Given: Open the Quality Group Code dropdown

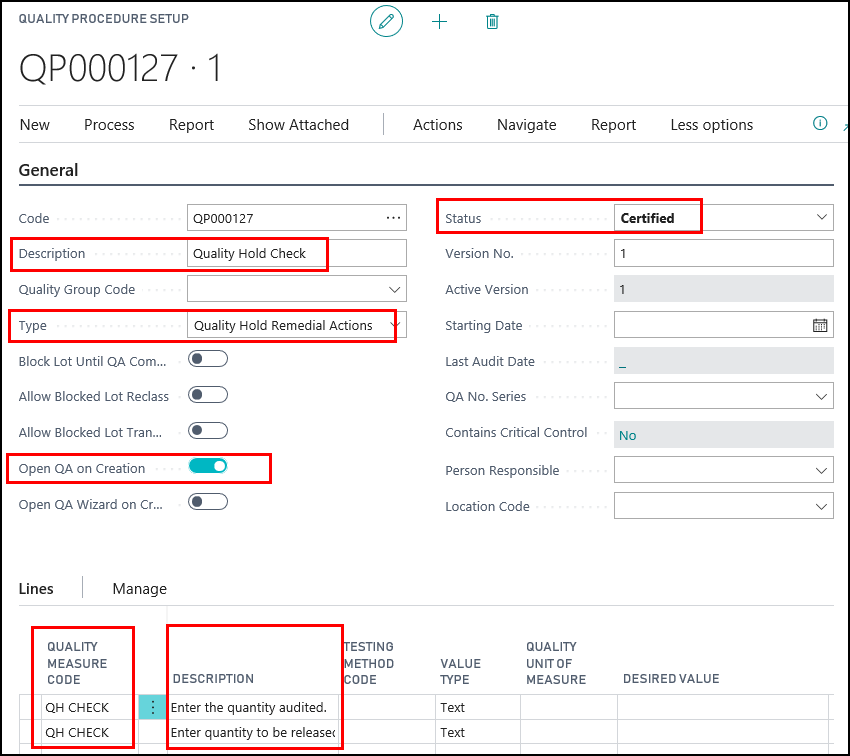Looking at the screenshot, I should pos(394,290).
